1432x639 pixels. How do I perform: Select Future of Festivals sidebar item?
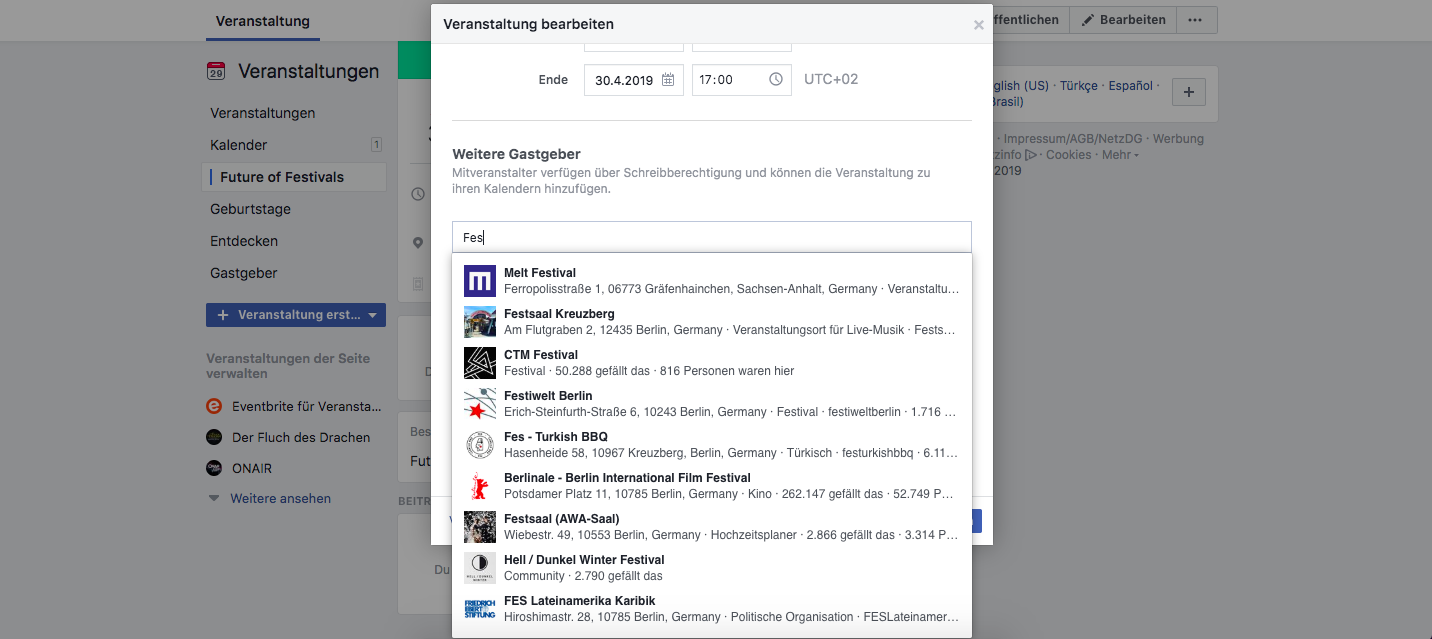click(294, 177)
